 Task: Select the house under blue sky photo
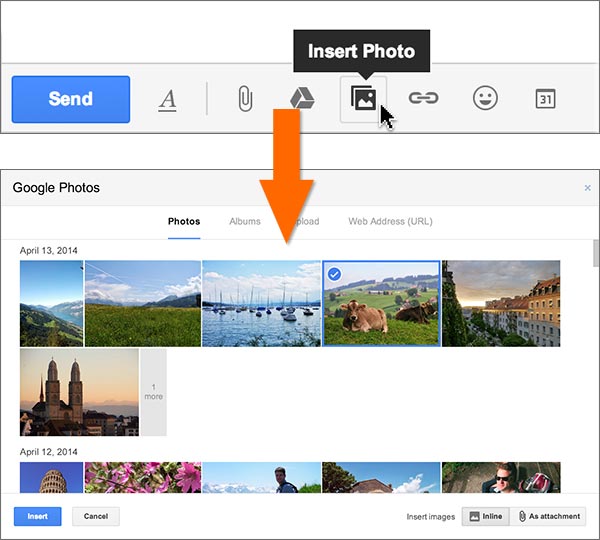[x=381, y=477]
